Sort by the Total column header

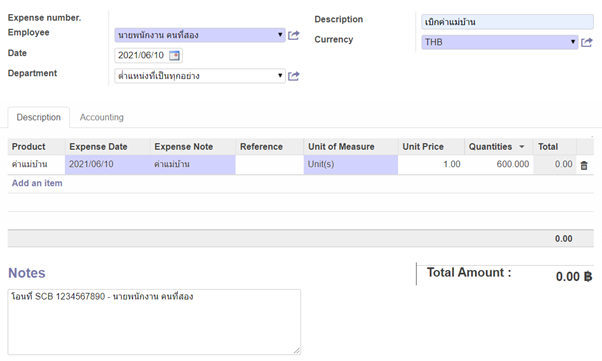click(555, 147)
